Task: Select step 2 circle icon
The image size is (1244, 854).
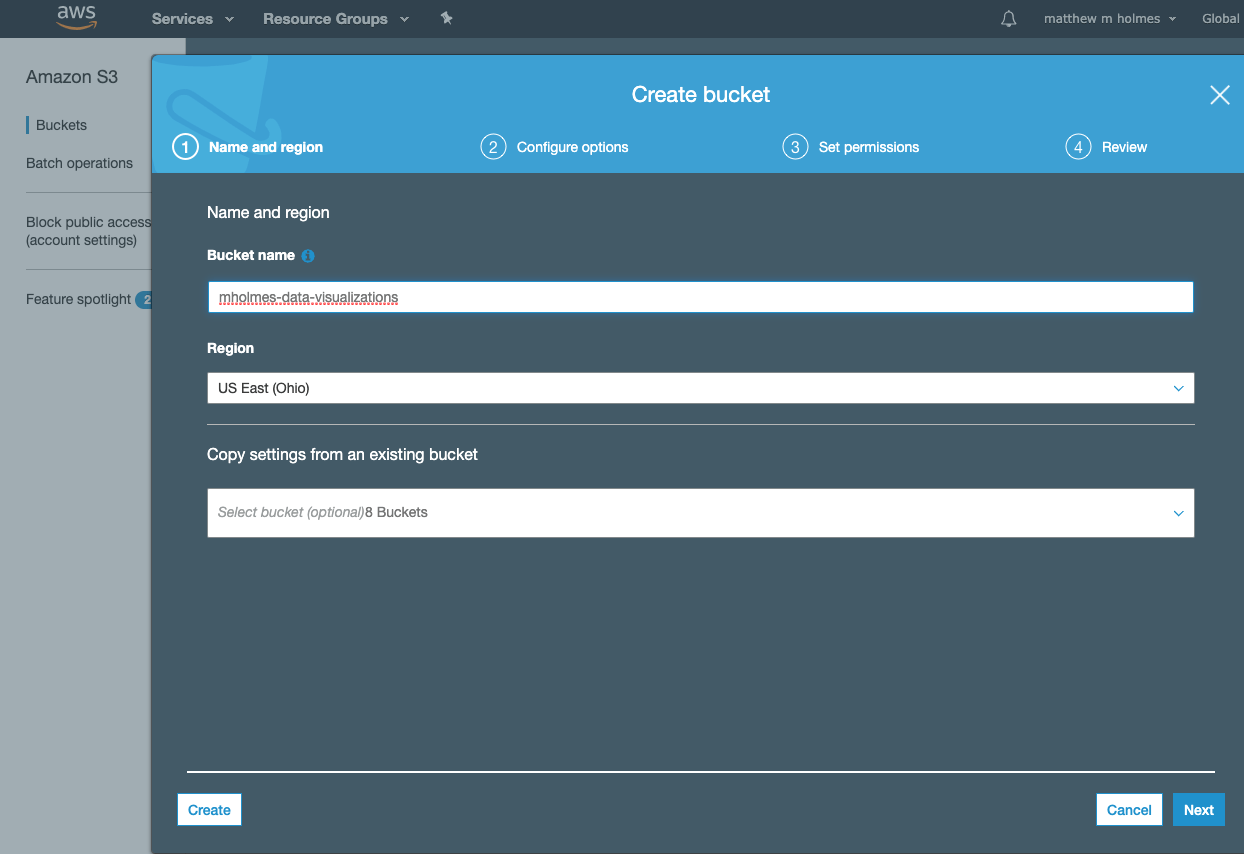Action: [x=493, y=147]
